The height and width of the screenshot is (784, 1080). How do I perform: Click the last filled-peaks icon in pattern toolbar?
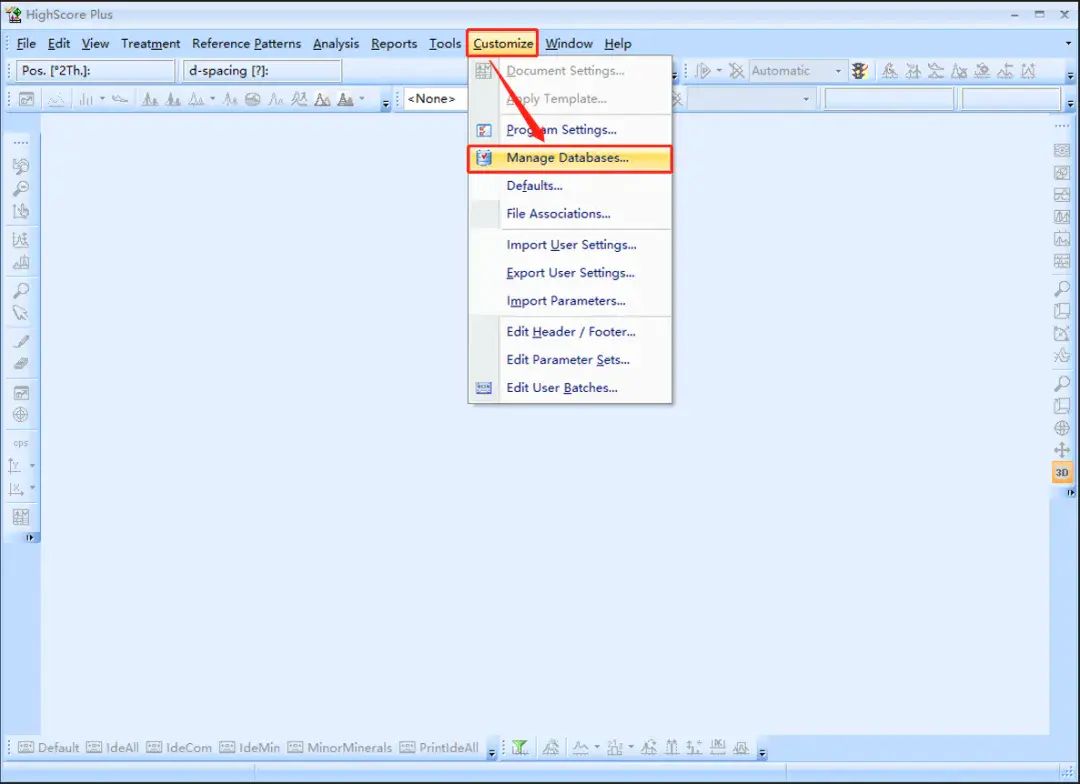346,99
